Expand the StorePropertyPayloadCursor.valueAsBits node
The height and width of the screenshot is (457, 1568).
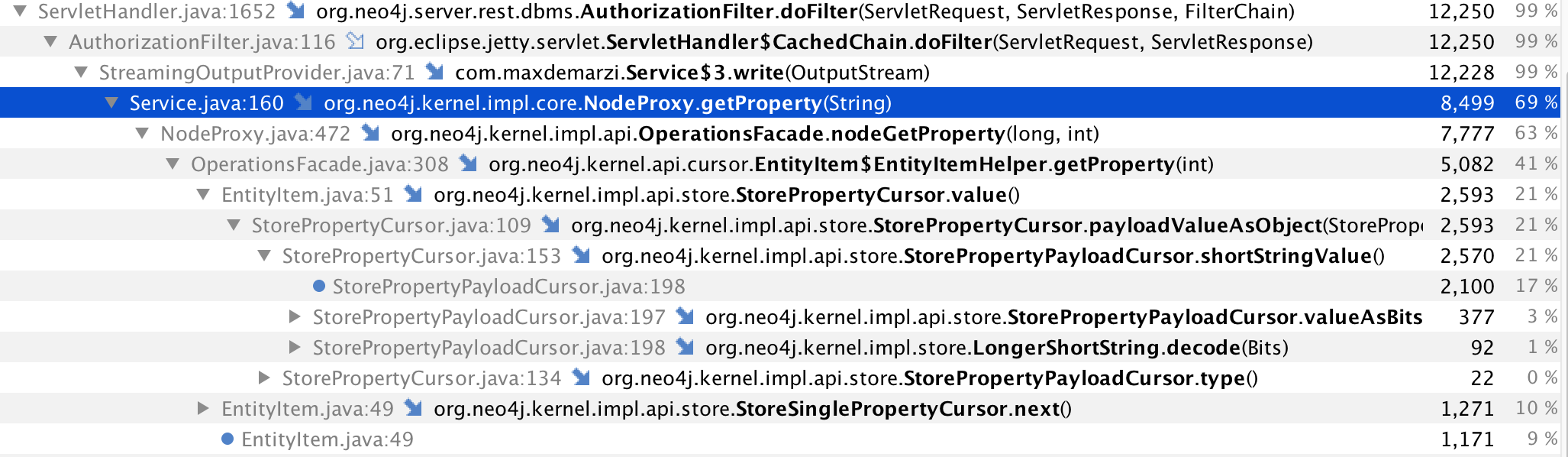295,317
